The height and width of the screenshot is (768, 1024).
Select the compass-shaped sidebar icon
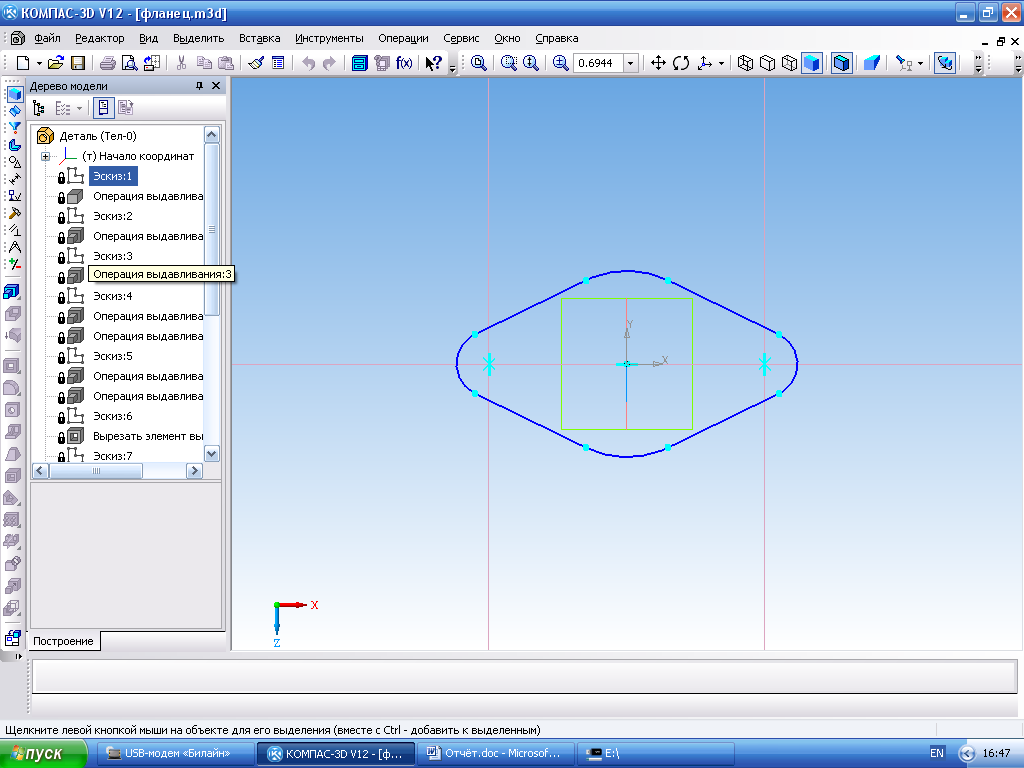click(x=14, y=247)
